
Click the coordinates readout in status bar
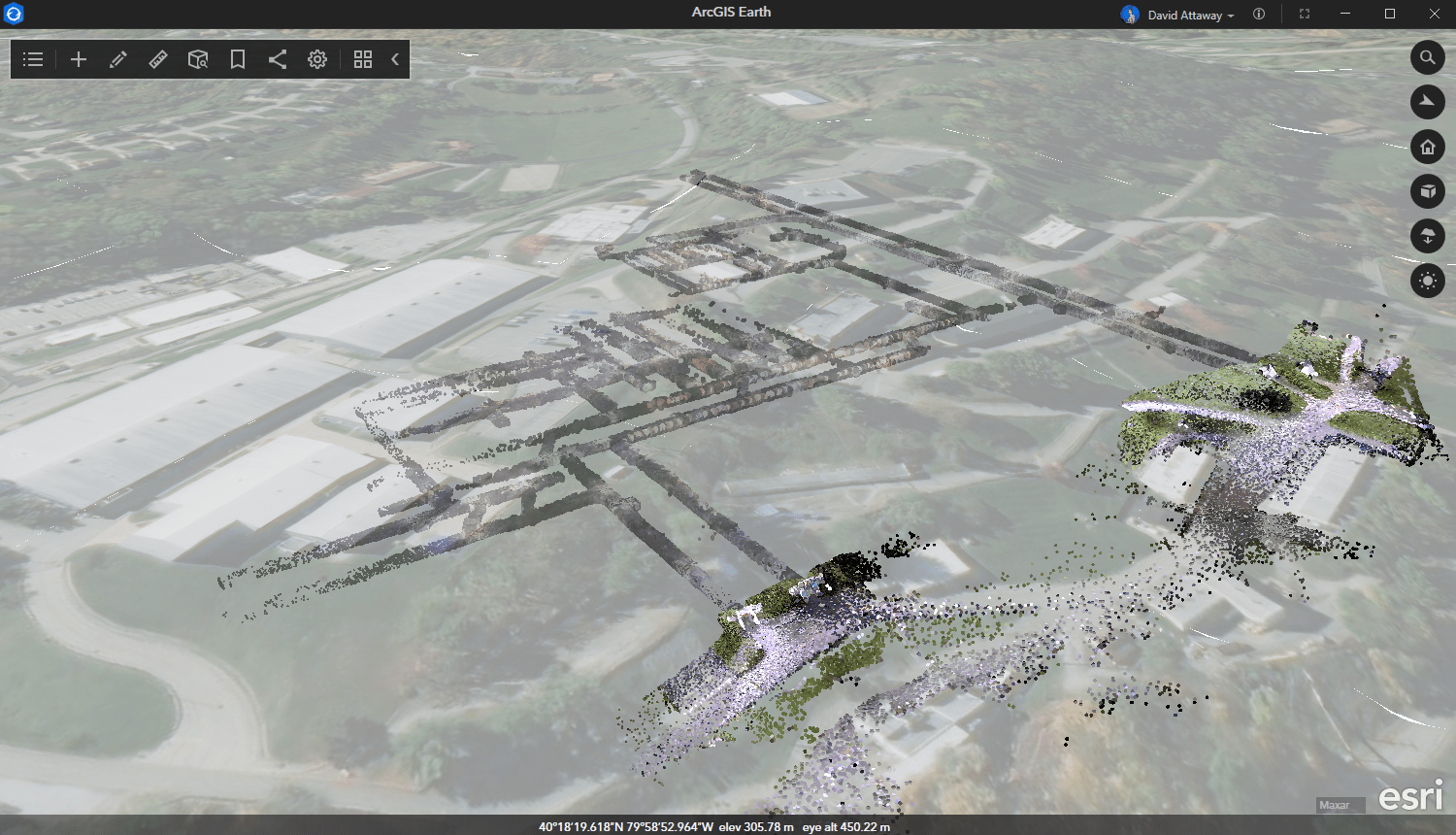pyautogui.click(x=626, y=827)
